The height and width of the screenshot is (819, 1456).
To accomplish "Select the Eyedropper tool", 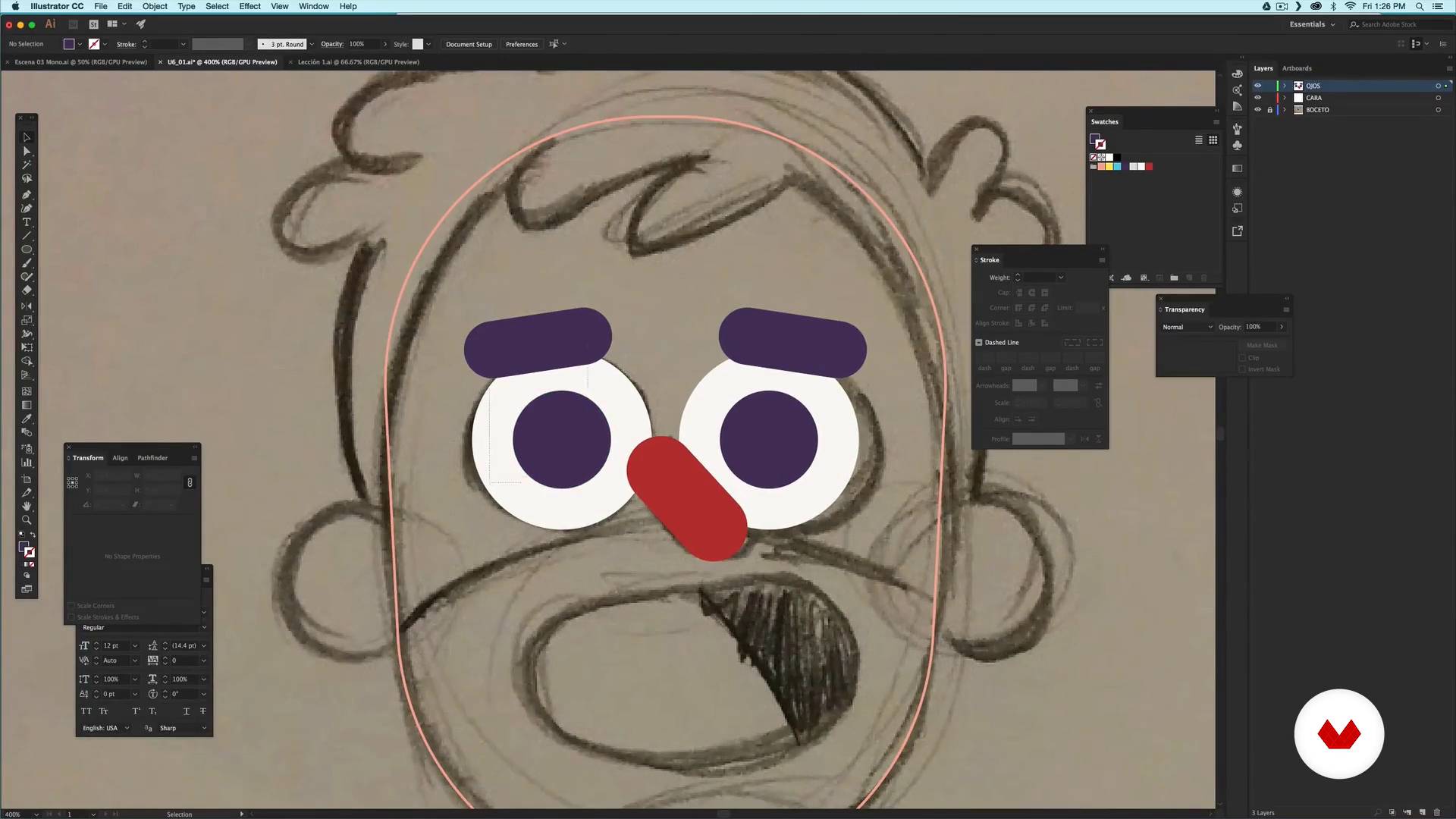I will coord(27,419).
